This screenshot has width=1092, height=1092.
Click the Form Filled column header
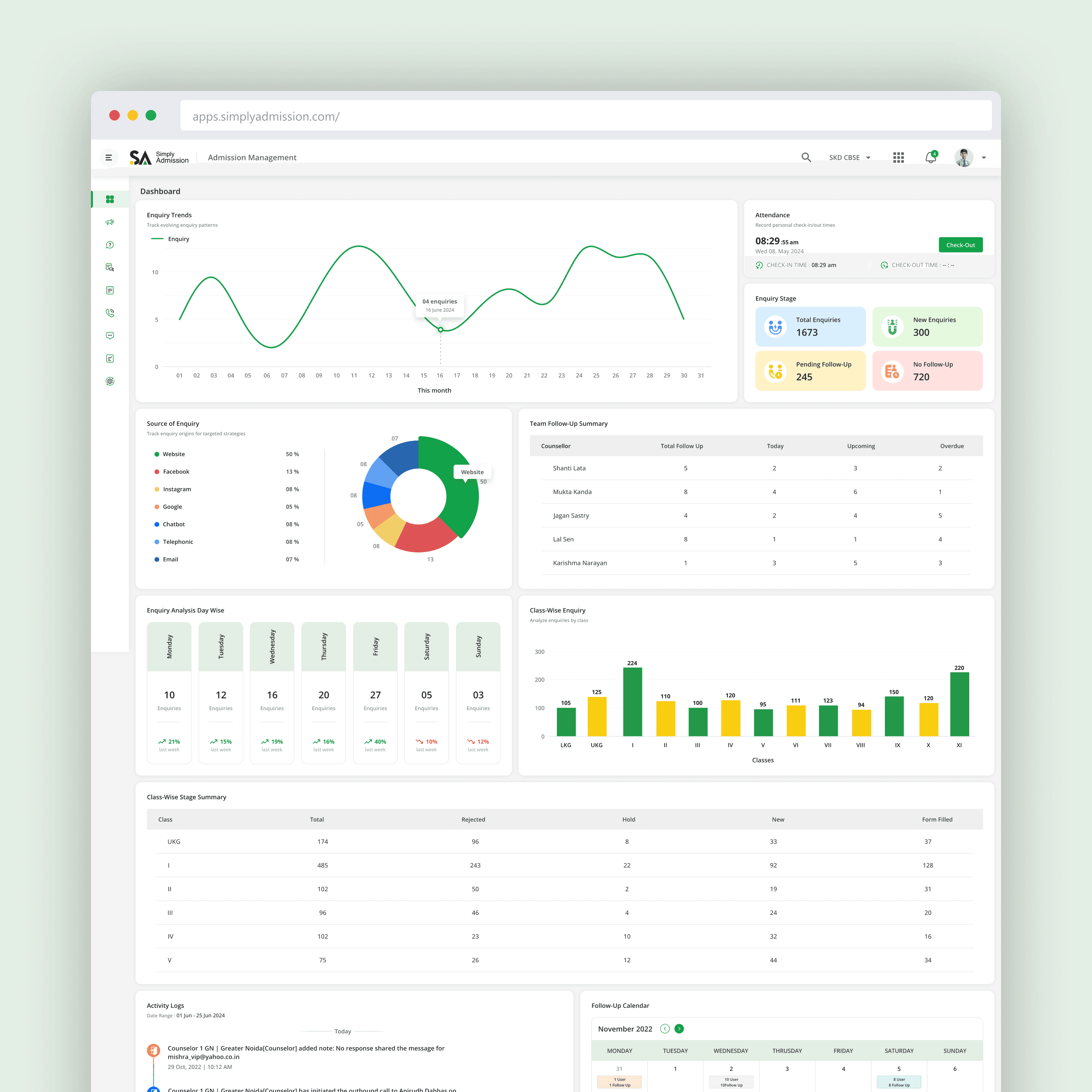937,819
